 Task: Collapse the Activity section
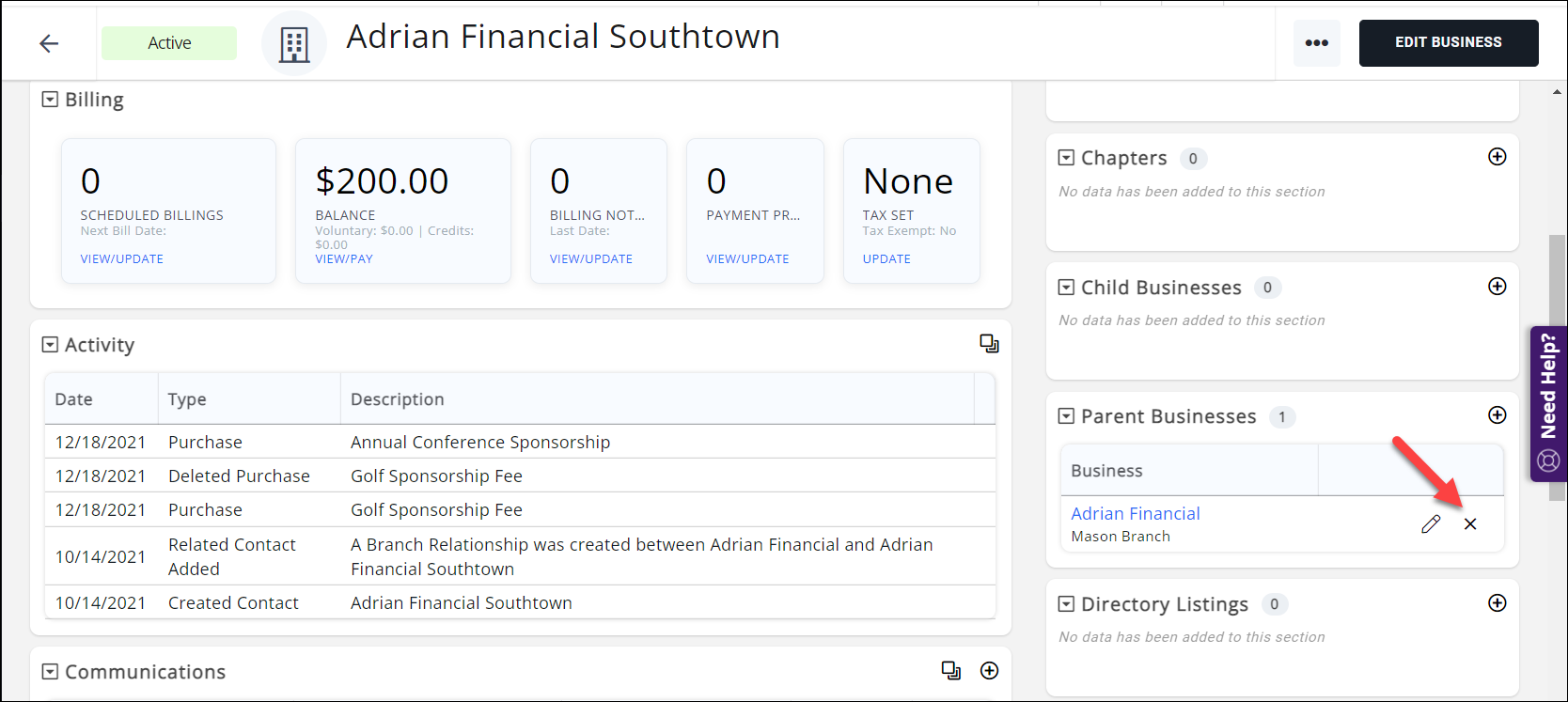pos(50,345)
